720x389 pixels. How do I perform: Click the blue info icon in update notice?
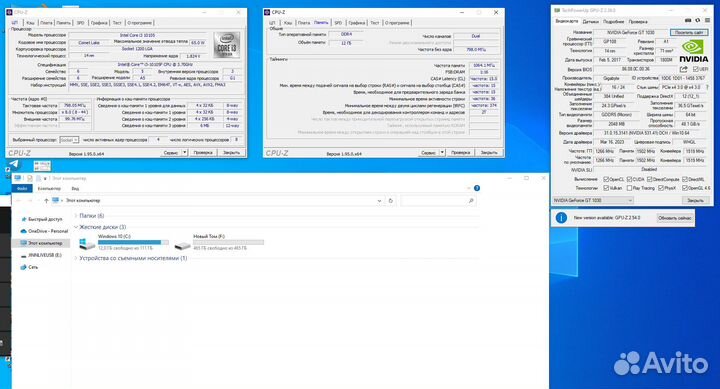(x=561, y=218)
